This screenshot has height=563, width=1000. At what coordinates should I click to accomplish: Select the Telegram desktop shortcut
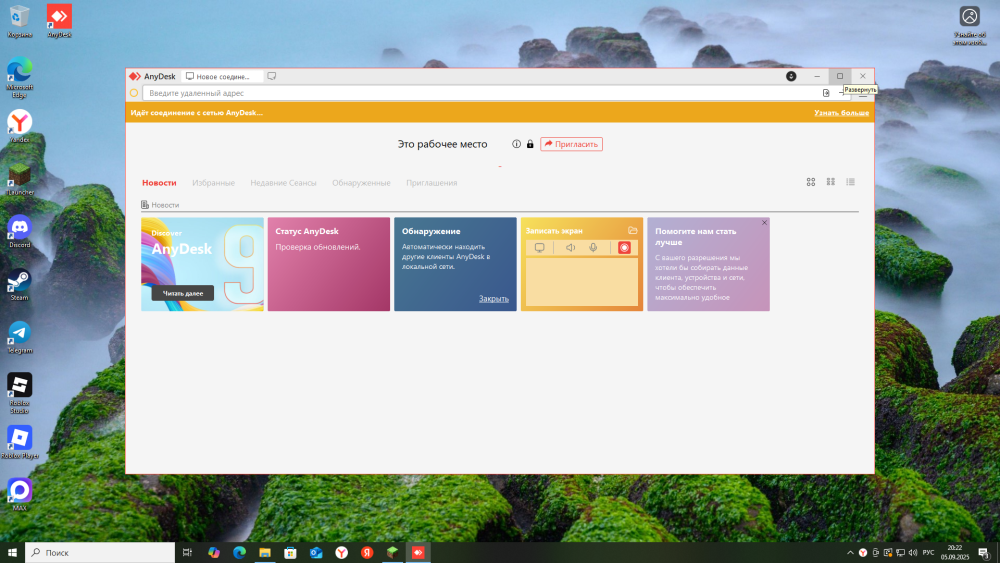[20, 337]
